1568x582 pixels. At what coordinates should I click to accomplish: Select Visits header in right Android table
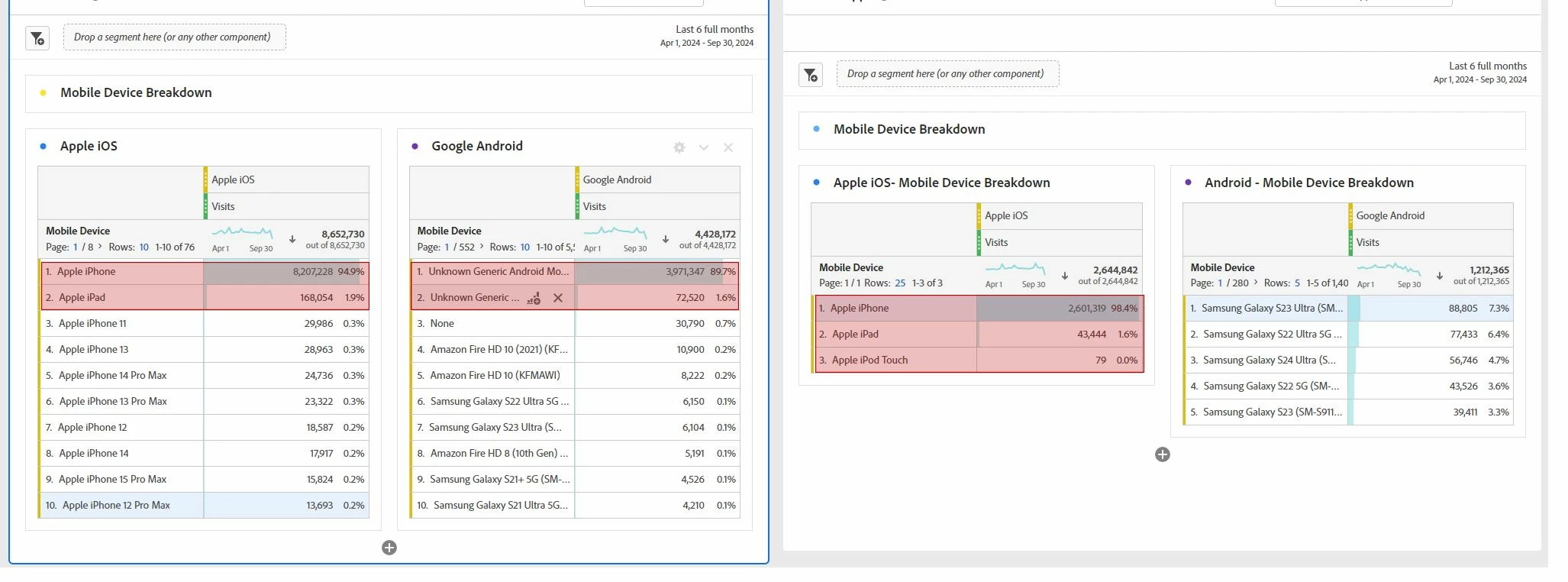1431,242
